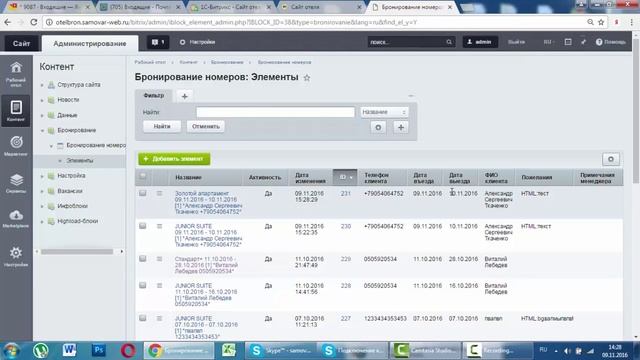
Task: Open row actions menu for Стандарт+ row
Action: [x=160, y=259]
